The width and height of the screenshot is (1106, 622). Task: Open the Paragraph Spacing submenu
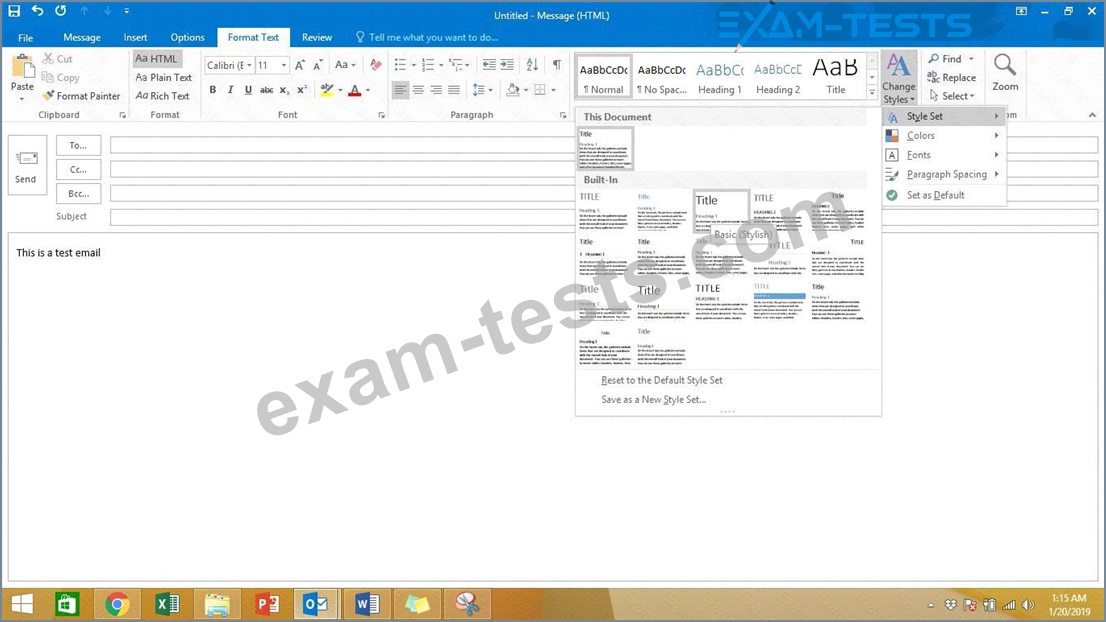(x=944, y=174)
